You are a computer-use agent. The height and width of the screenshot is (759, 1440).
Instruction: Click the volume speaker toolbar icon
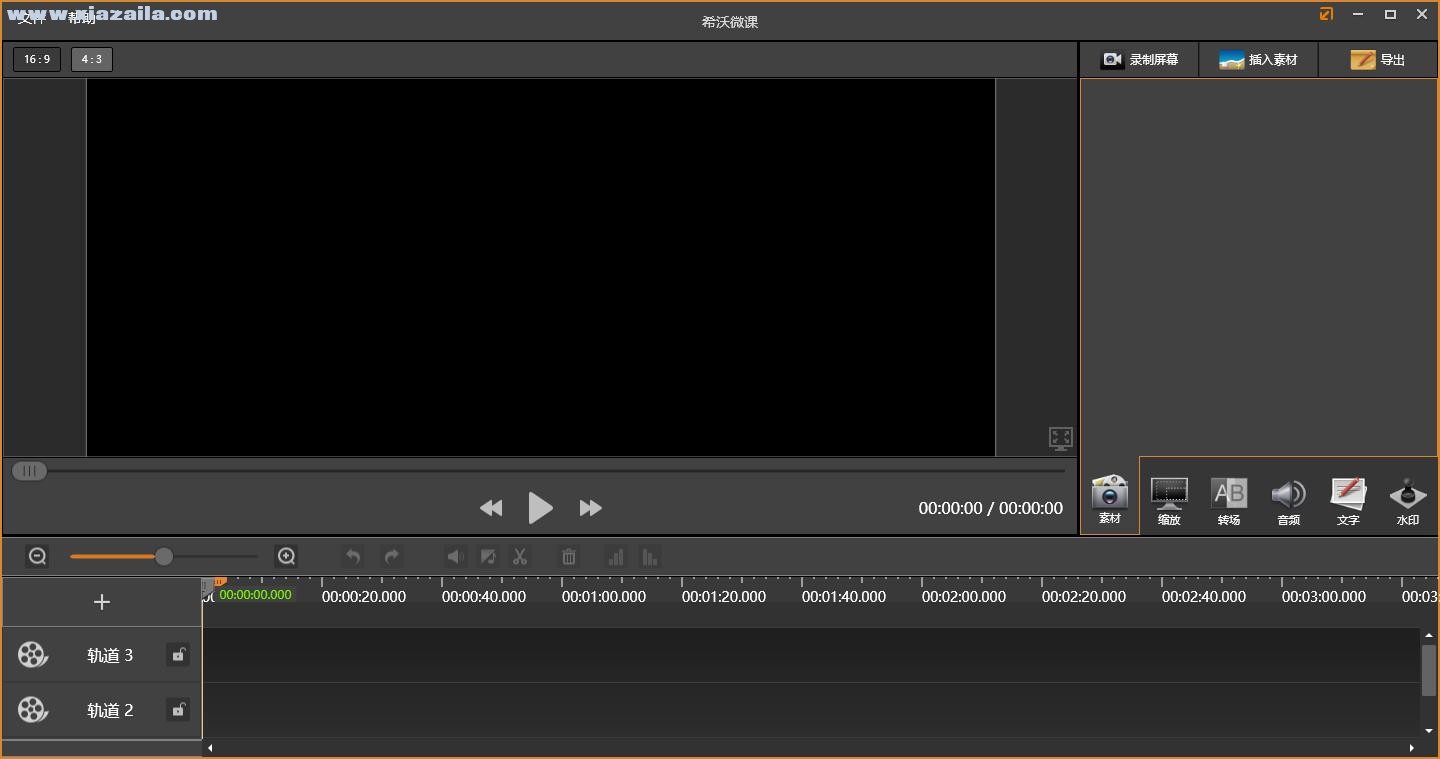coord(455,557)
